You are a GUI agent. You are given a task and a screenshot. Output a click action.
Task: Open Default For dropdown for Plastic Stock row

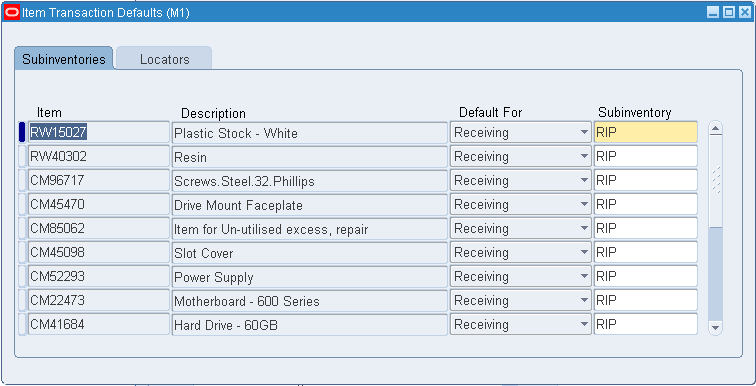[x=584, y=132]
